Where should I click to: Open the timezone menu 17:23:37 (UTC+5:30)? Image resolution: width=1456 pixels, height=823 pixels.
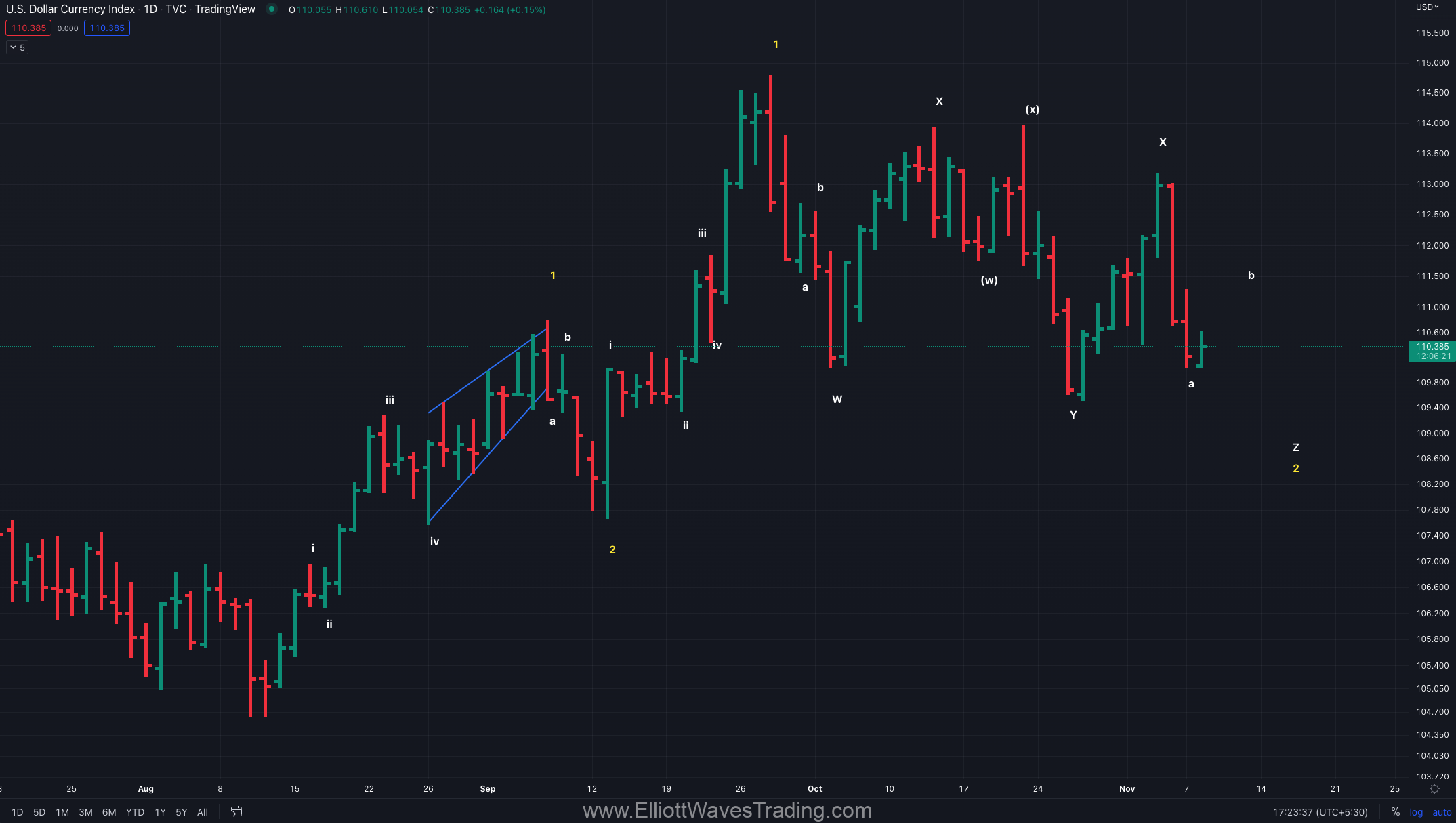point(1320,812)
